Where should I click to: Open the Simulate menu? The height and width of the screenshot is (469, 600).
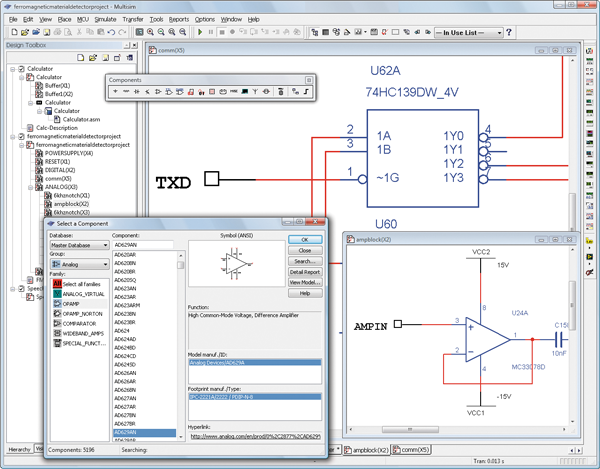(105, 19)
